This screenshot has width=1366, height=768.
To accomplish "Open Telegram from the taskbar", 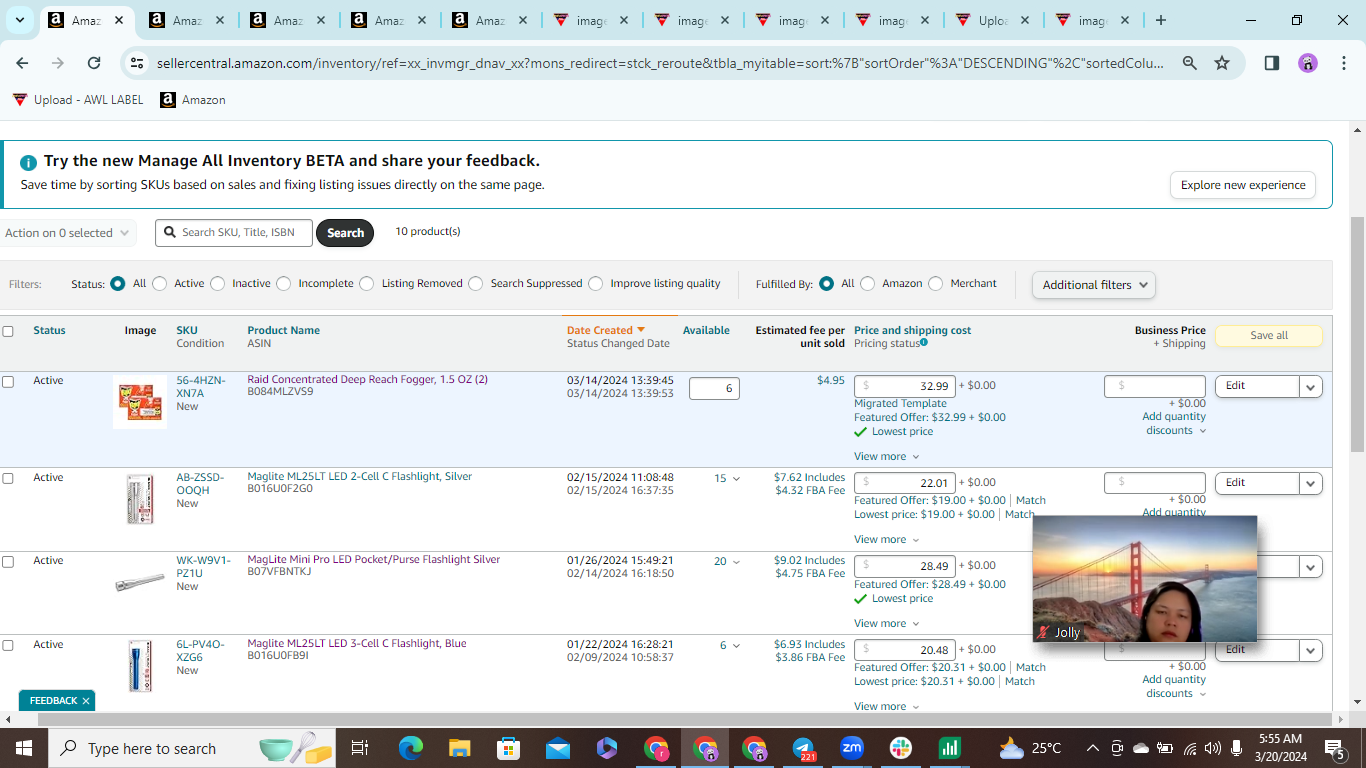I will (803, 748).
